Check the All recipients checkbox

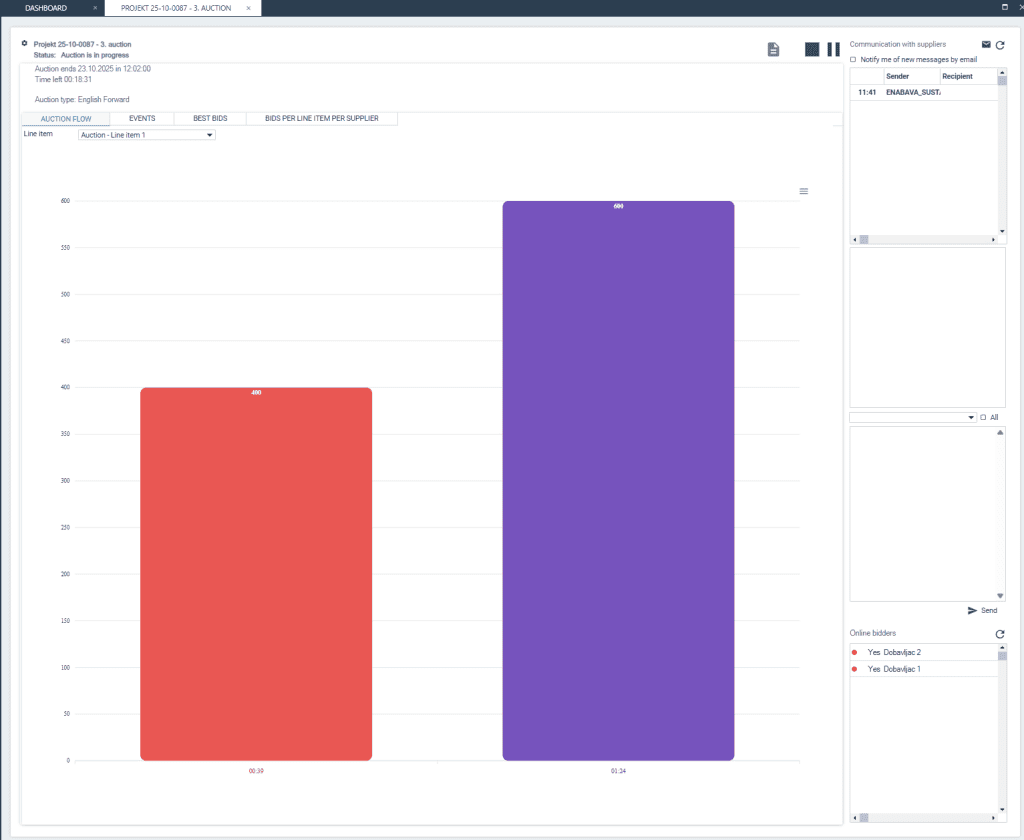[x=984, y=417]
